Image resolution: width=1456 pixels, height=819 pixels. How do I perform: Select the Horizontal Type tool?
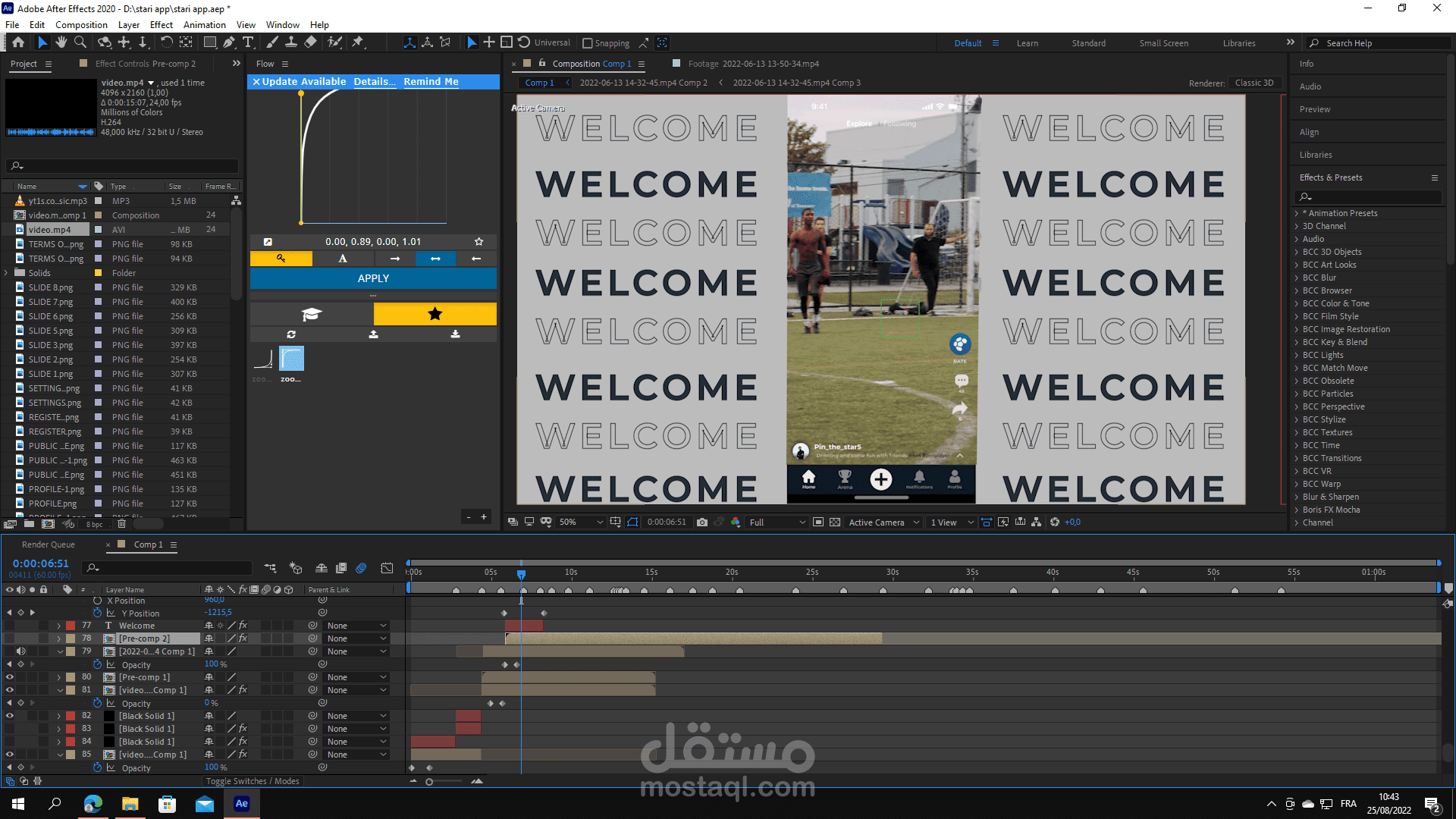[248, 42]
